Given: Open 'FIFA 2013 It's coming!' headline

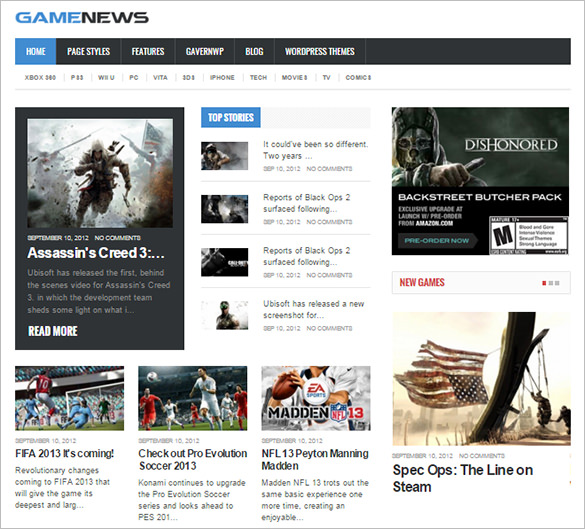Looking at the screenshot, I should [65, 453].
